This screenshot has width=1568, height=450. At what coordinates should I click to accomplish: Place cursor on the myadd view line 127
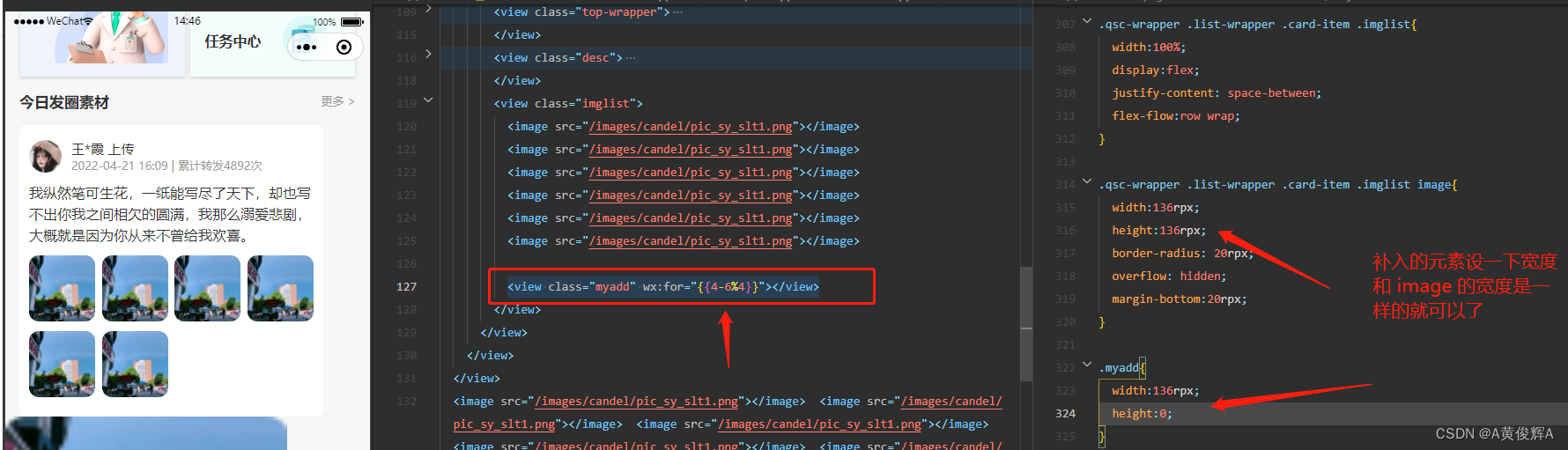(x=662, y=287)
